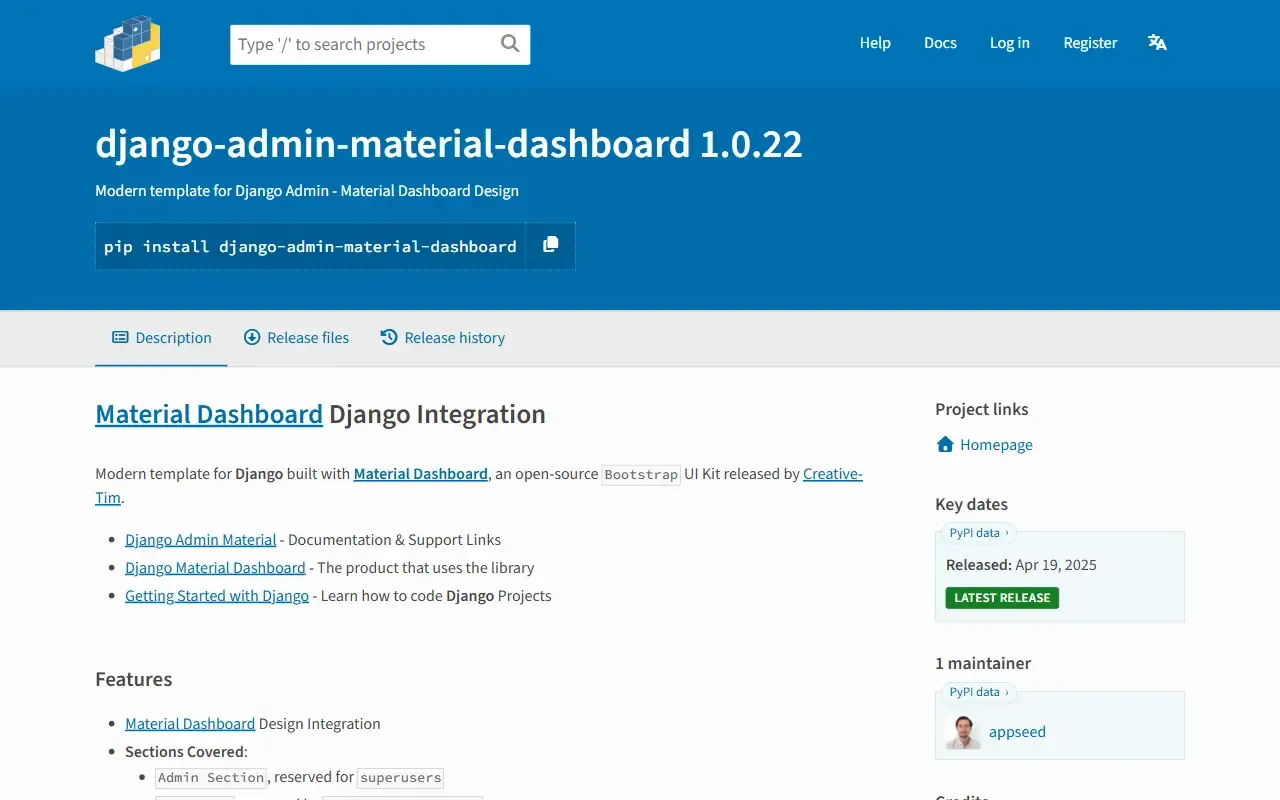Open Getting Started with Django link
Viewport: 1280px width, 800px height.
pyautogui.click(x=217, y=595)
